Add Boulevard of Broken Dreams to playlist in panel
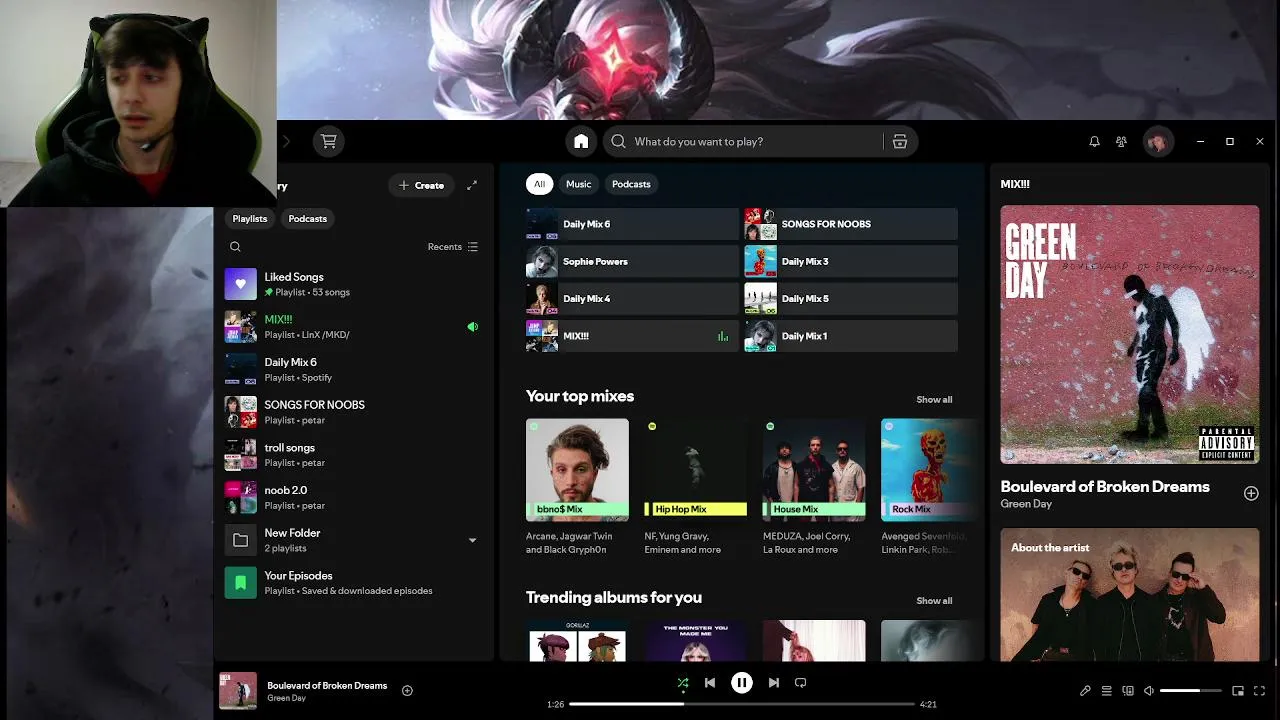The height and width of the screenshot is (720, 1280). click(x=1251, y=494)
